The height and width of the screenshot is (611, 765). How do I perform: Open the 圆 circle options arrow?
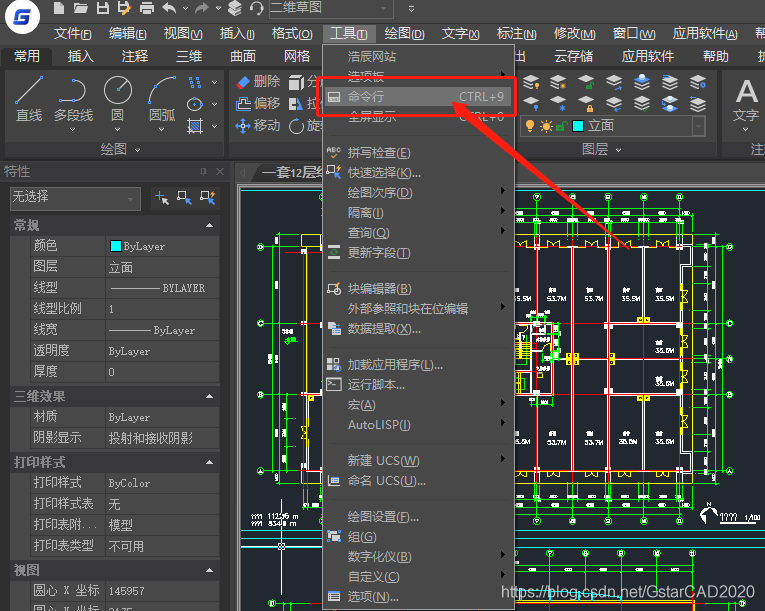(x=118, y=130)
